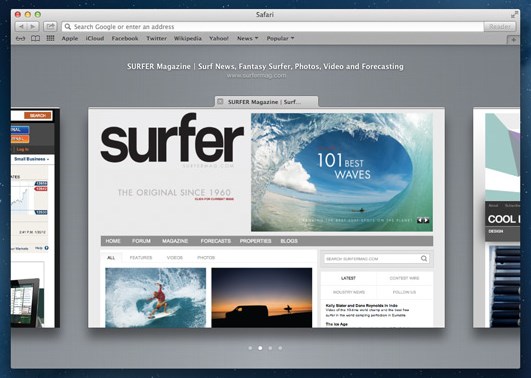Click the Reader button
The height and width of the screenshot is (378, 531).
click(x=500, y=26)
